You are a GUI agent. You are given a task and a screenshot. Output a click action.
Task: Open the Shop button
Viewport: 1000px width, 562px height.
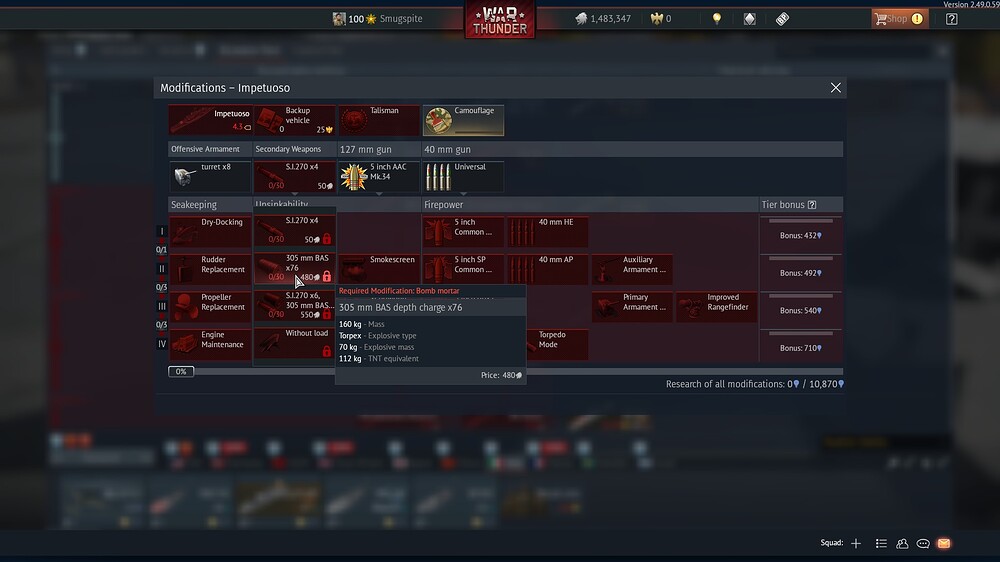pos(899,18)
